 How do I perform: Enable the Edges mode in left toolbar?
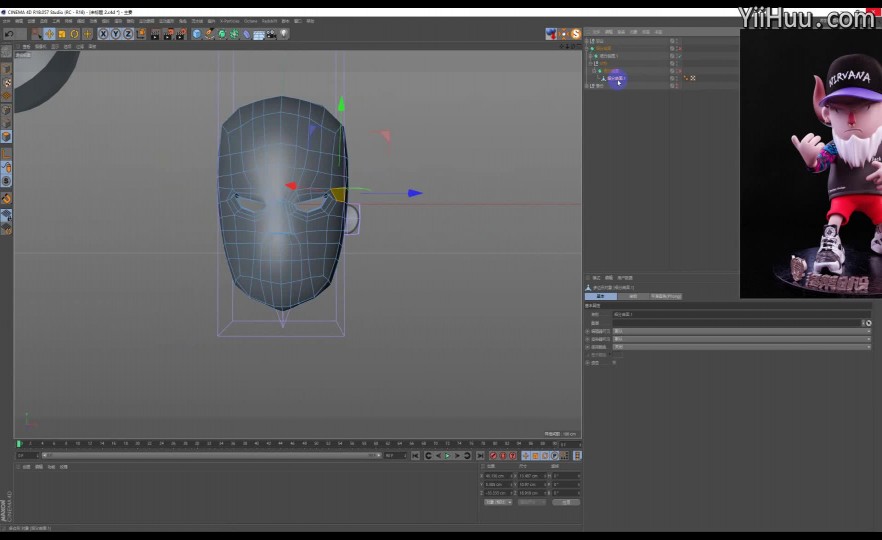click(x=7, y=123)
